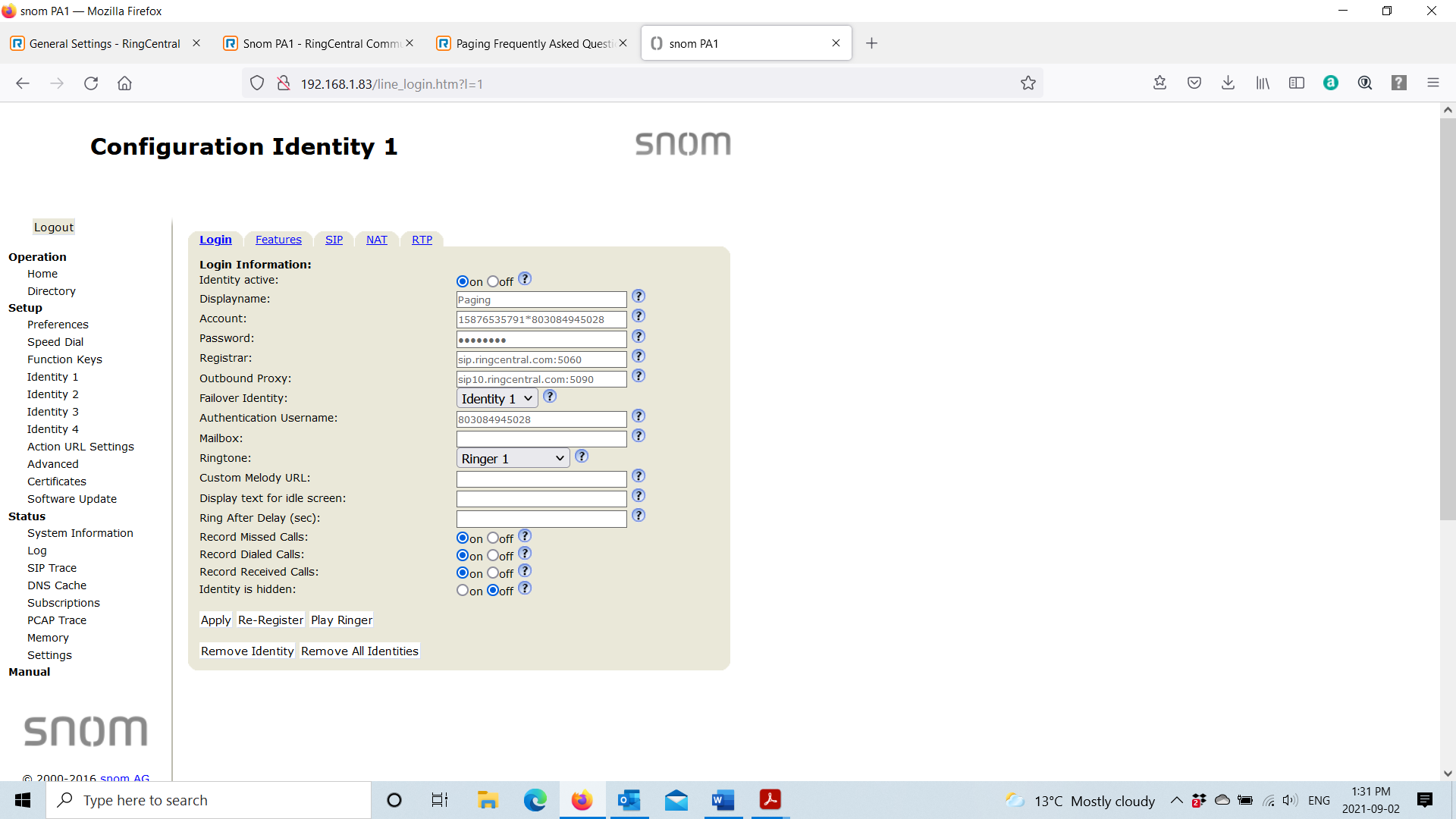Screen dimensions: 1456x819
Task: Set Identity is hidden to on
Action: coord(463,590)
